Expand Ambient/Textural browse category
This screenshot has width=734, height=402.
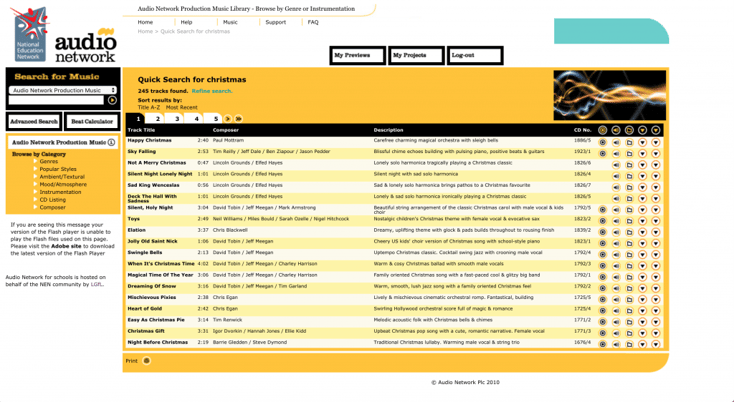click(62, 177)
